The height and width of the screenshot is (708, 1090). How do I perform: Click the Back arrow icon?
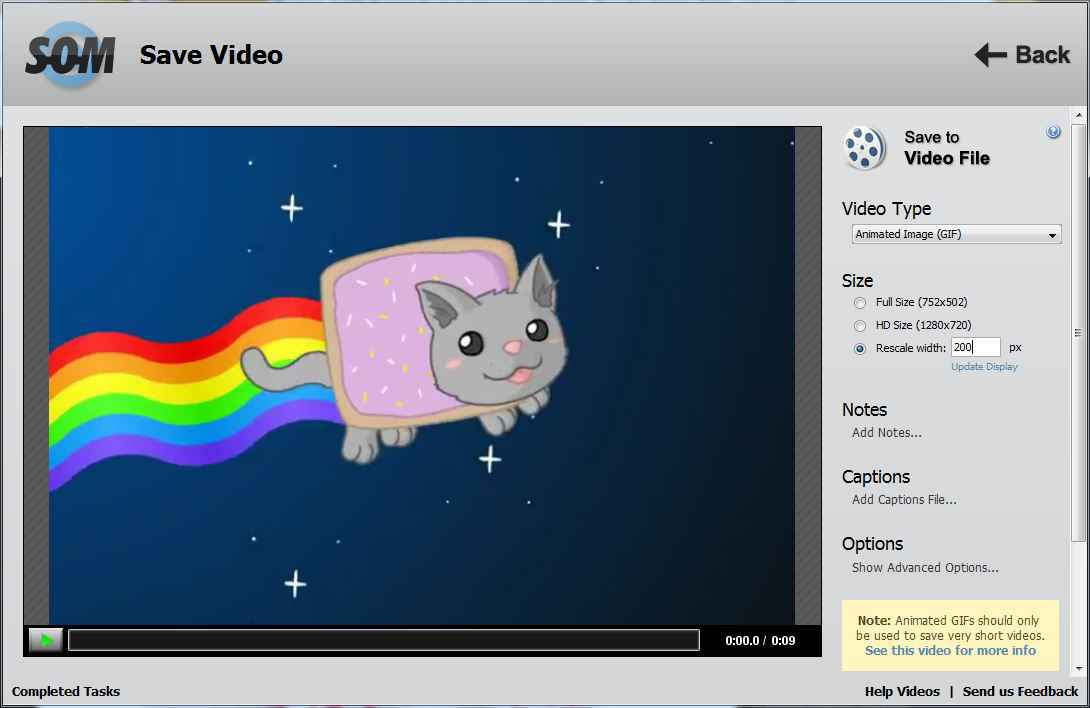(x=991, y=55)
